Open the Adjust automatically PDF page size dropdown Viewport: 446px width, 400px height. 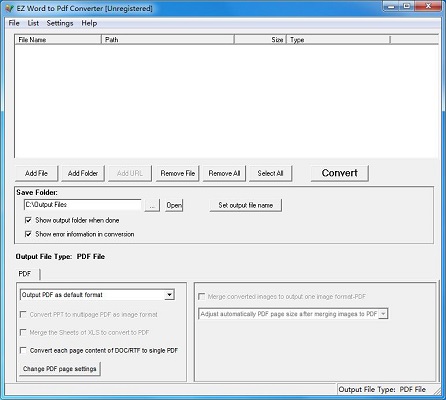383,314
